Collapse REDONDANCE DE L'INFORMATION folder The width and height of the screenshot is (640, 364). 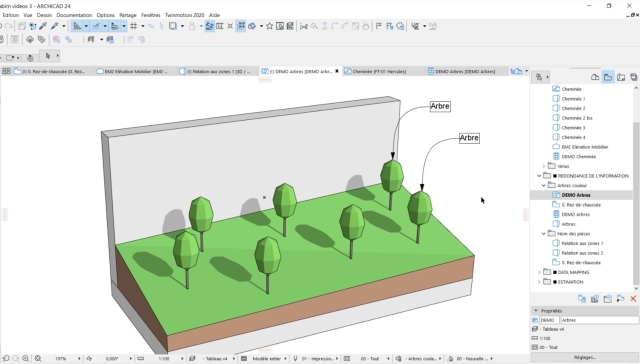point(539,176)
